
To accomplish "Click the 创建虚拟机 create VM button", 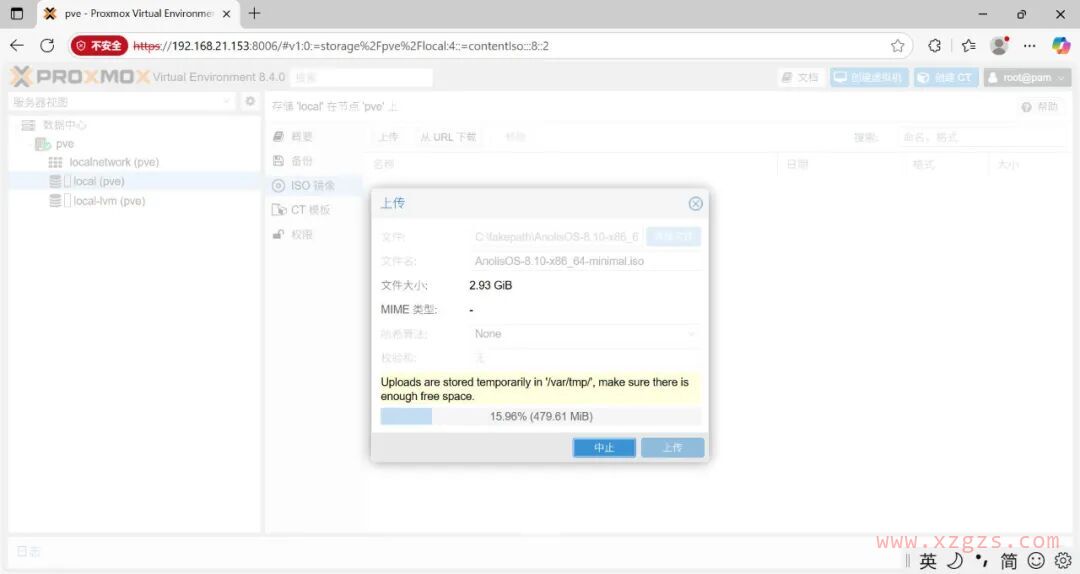I will 868,77.
